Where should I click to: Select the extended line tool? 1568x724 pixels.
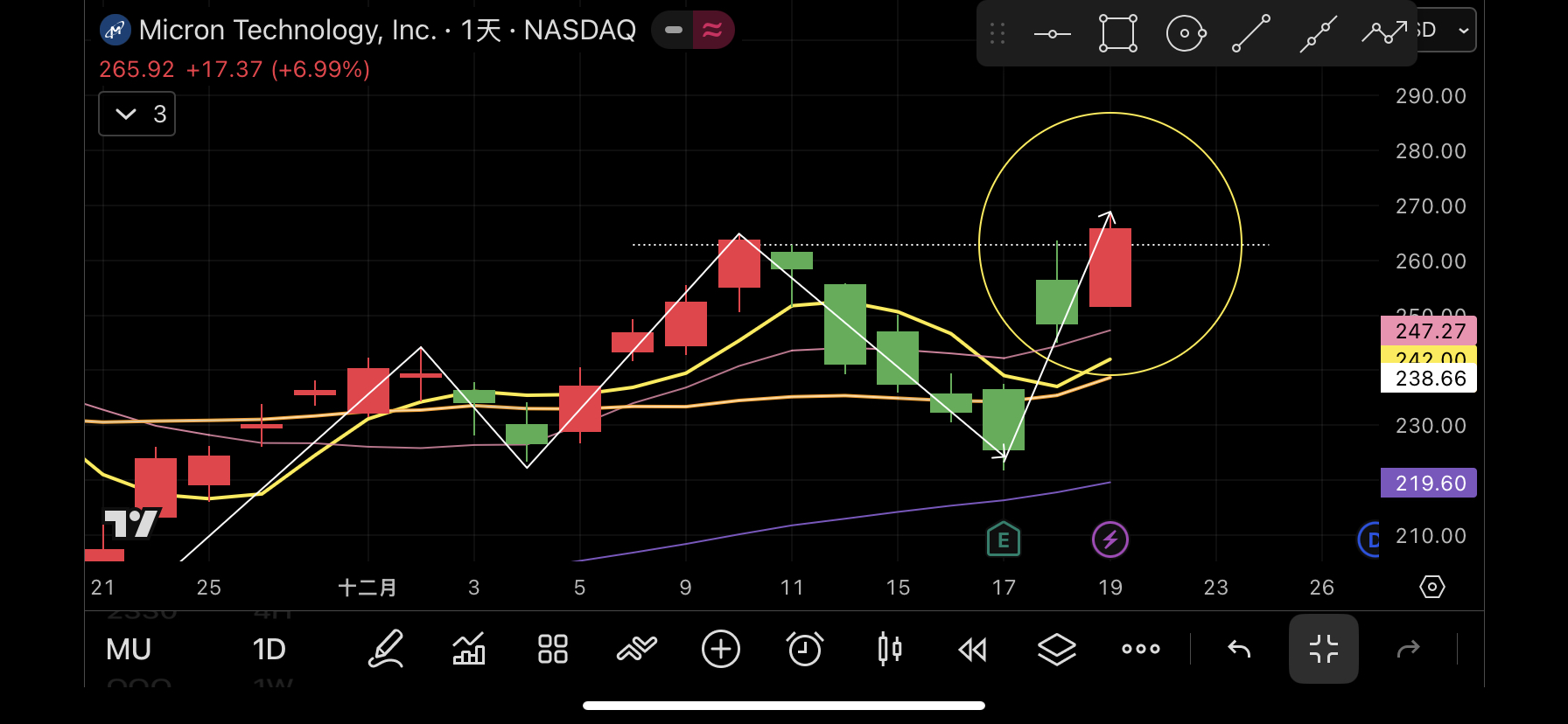tap(1319, 34)
